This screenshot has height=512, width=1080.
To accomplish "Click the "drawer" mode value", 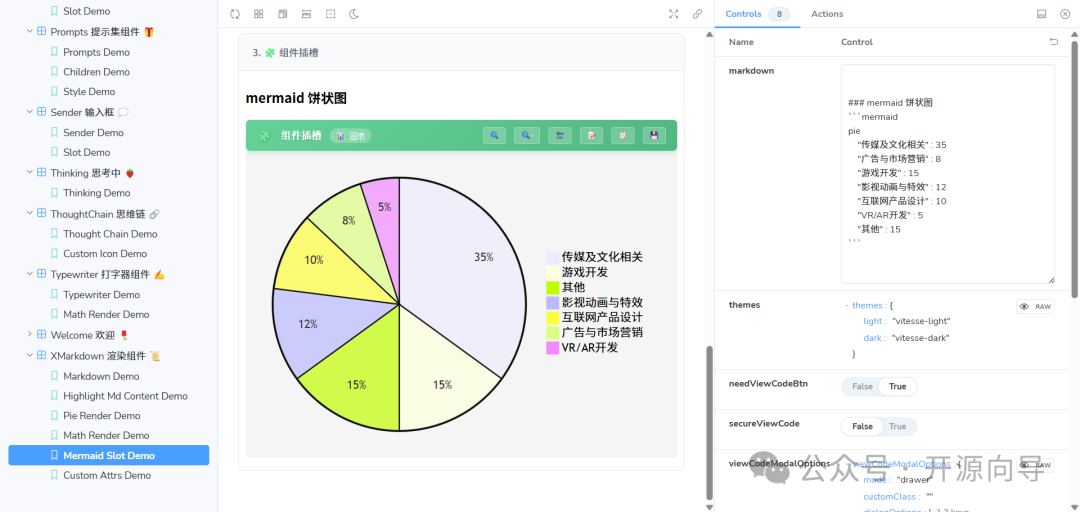I will pyautogui.click(x=914, y=480).
